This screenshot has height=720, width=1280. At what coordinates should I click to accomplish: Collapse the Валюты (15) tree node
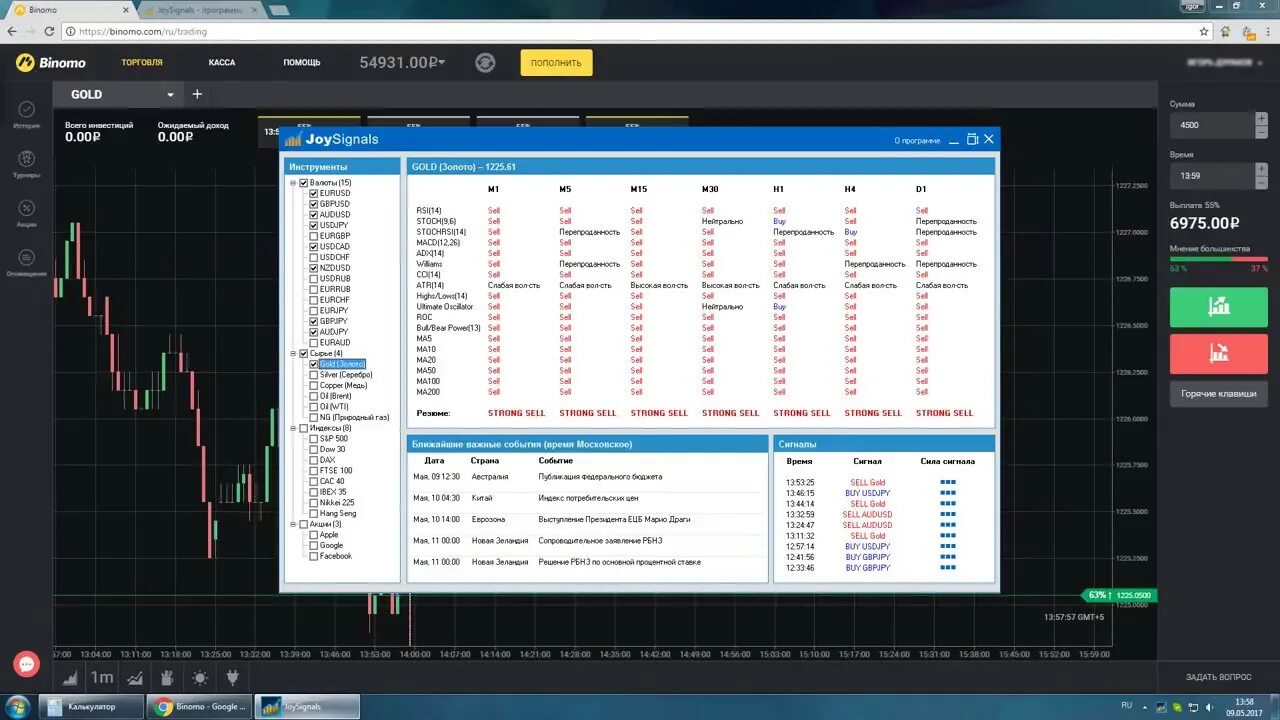(x=293, y=183)
